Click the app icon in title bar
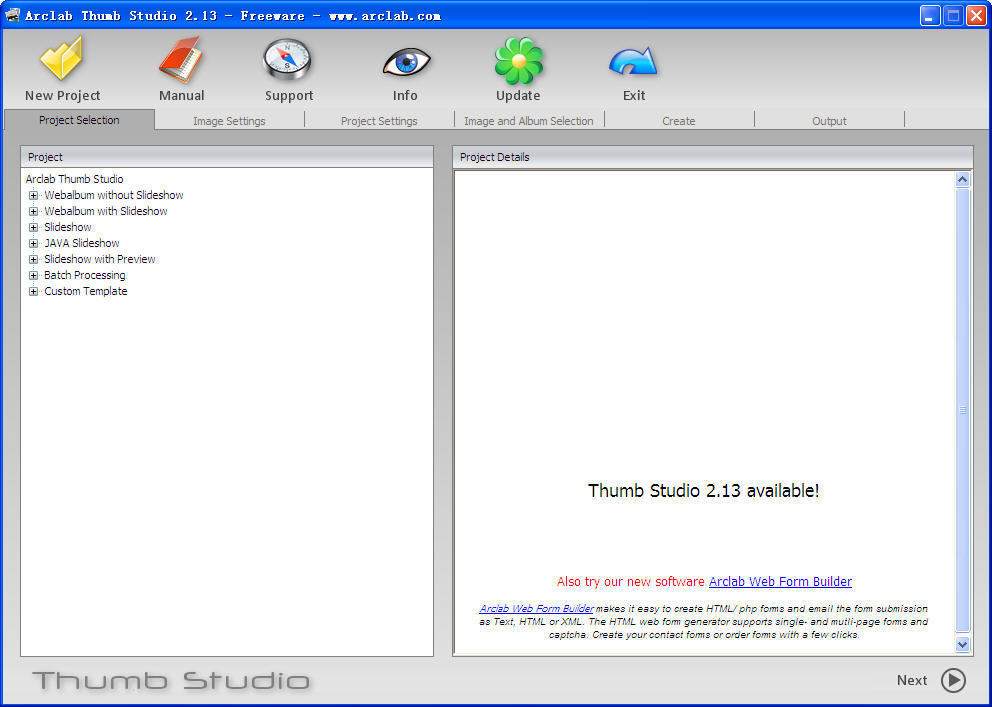 (13, 15)
